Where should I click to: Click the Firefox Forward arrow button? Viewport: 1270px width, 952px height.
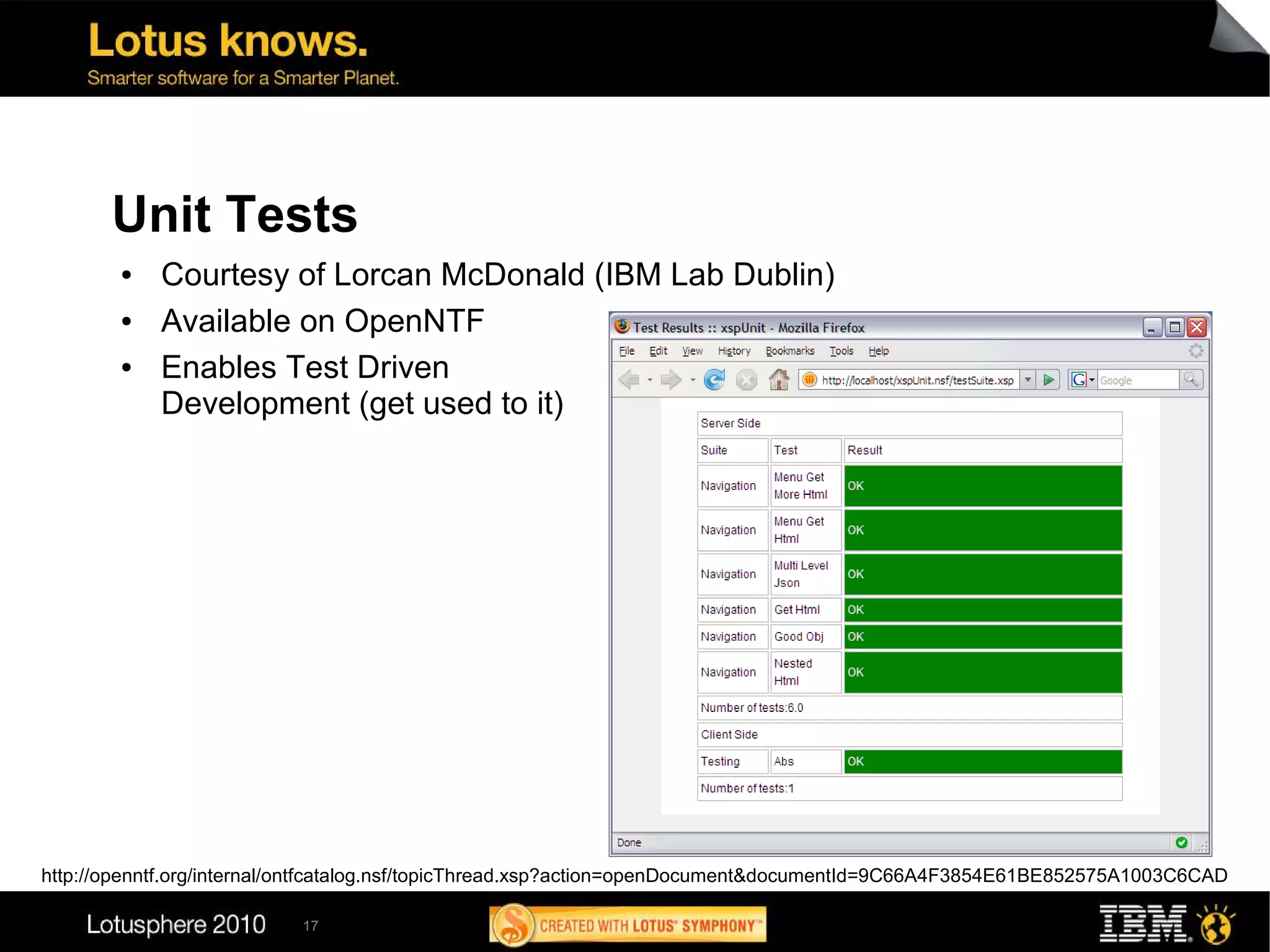point(671,380)
